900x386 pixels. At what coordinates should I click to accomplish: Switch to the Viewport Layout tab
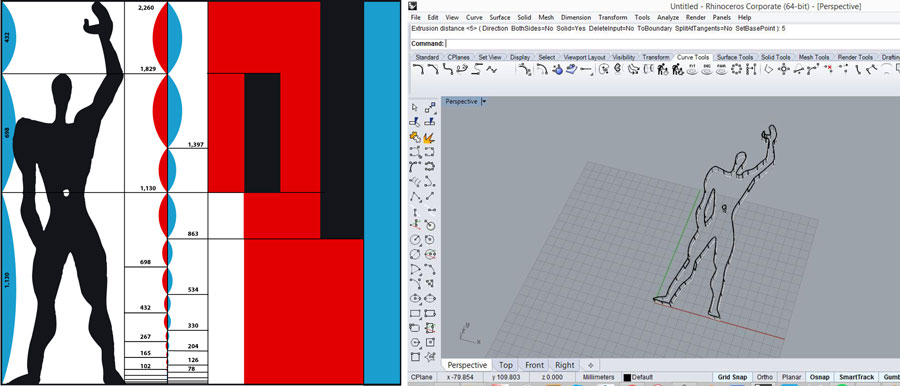[583, 57]
